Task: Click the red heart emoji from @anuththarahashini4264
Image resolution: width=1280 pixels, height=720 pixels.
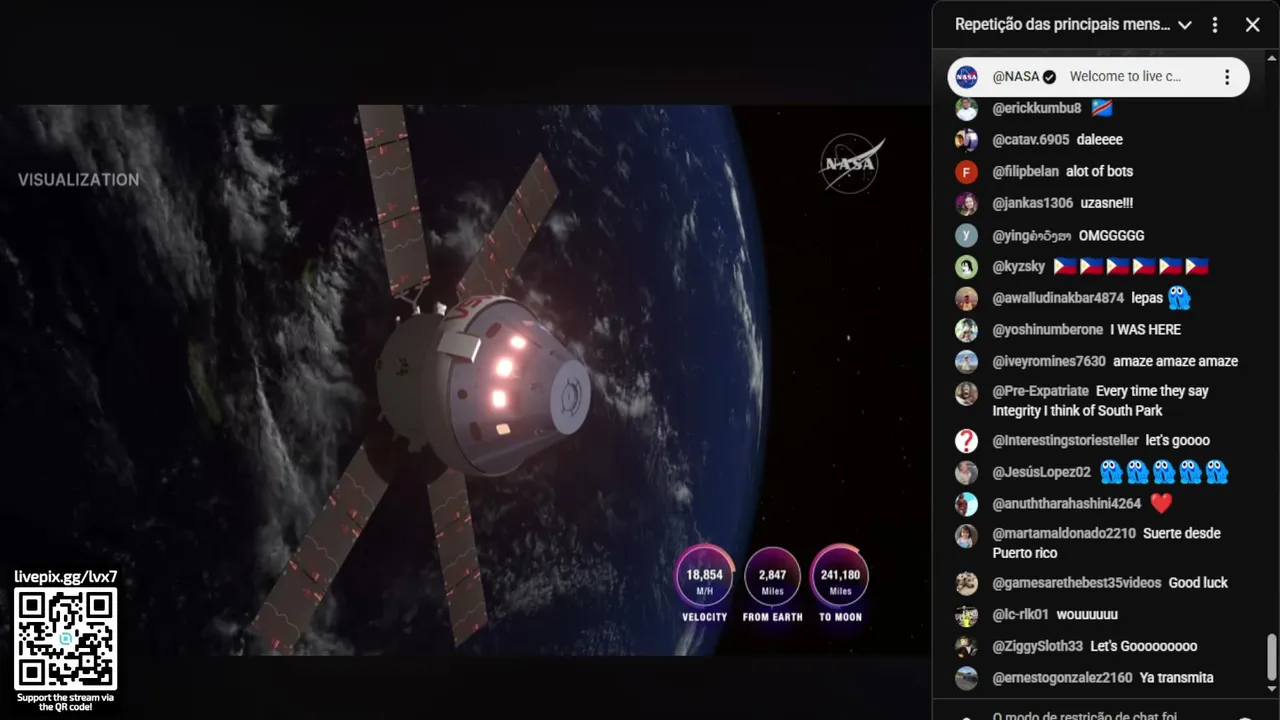Action: pyautogui.click(x=1160, y=504)
